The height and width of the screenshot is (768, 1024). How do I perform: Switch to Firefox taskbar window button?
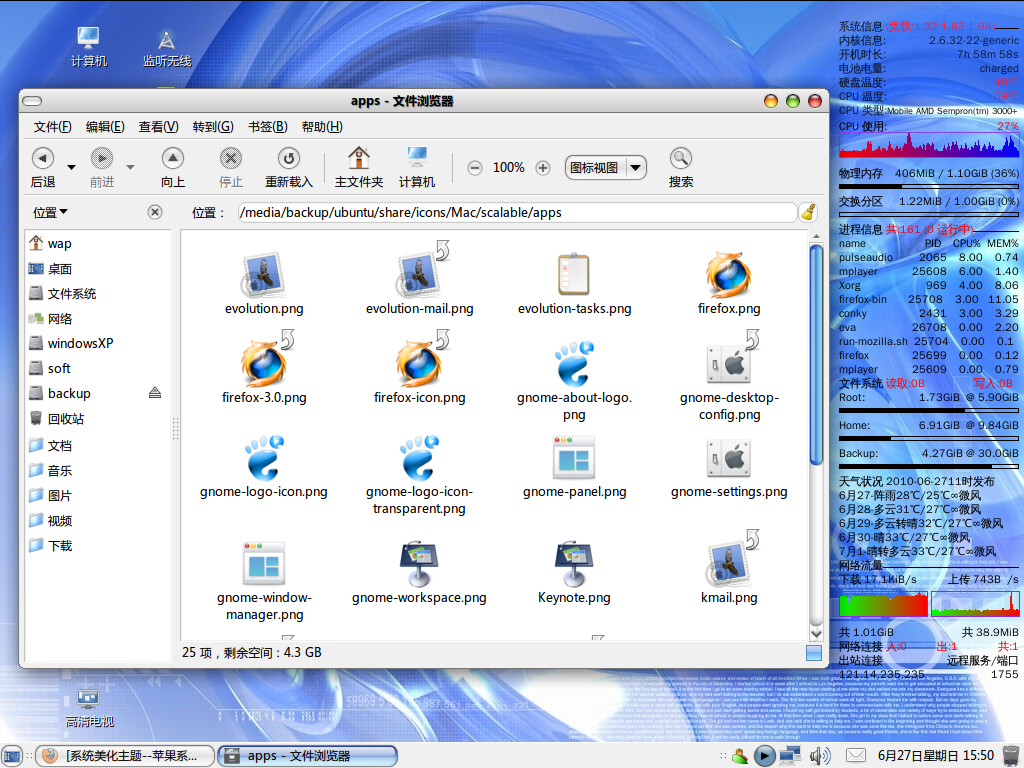[x=125, y=756]
